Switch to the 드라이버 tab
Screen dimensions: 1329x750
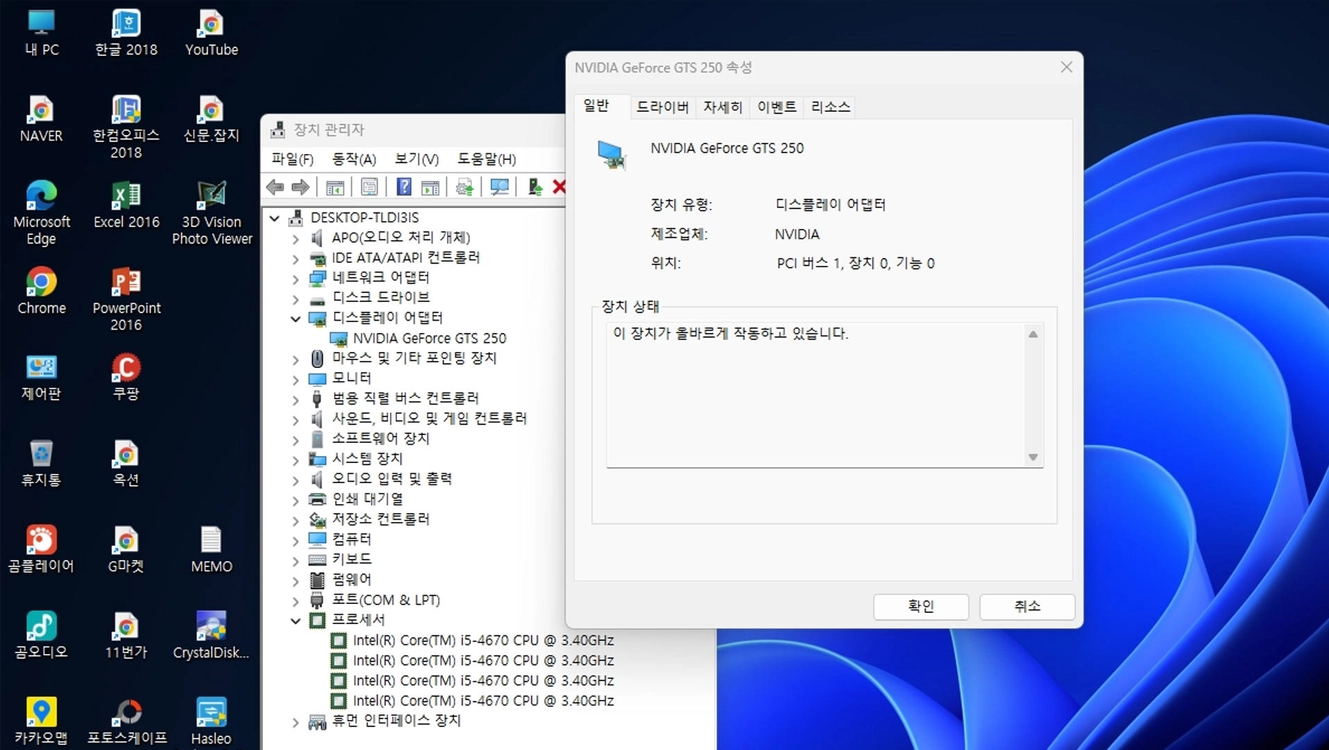tap(662, 107)
